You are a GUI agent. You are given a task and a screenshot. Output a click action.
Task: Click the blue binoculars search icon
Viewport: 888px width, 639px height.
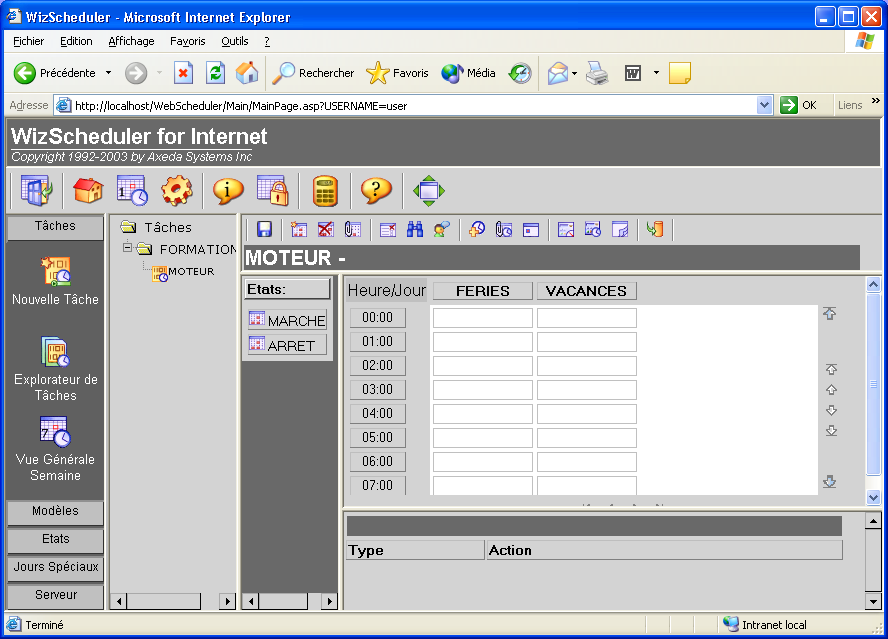click(x=415, y=229)
